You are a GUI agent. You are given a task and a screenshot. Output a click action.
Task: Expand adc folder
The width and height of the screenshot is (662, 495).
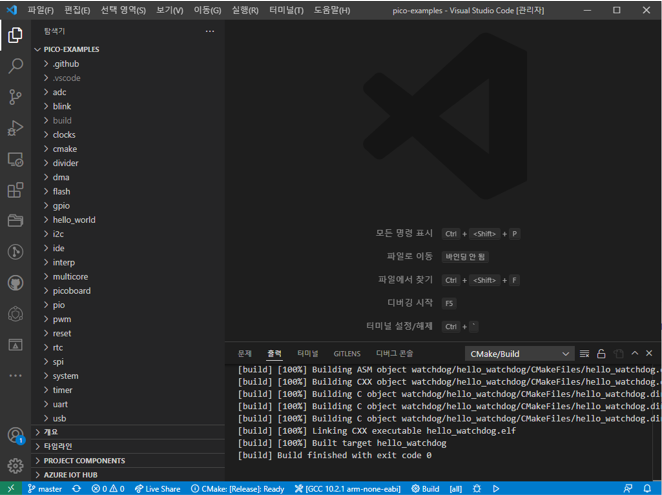coord(128,92)
